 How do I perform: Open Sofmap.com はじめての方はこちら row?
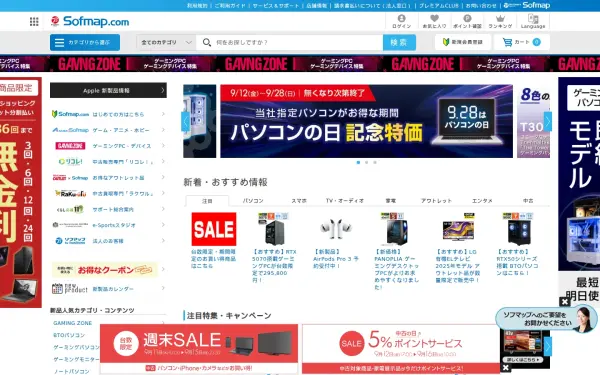109,114
